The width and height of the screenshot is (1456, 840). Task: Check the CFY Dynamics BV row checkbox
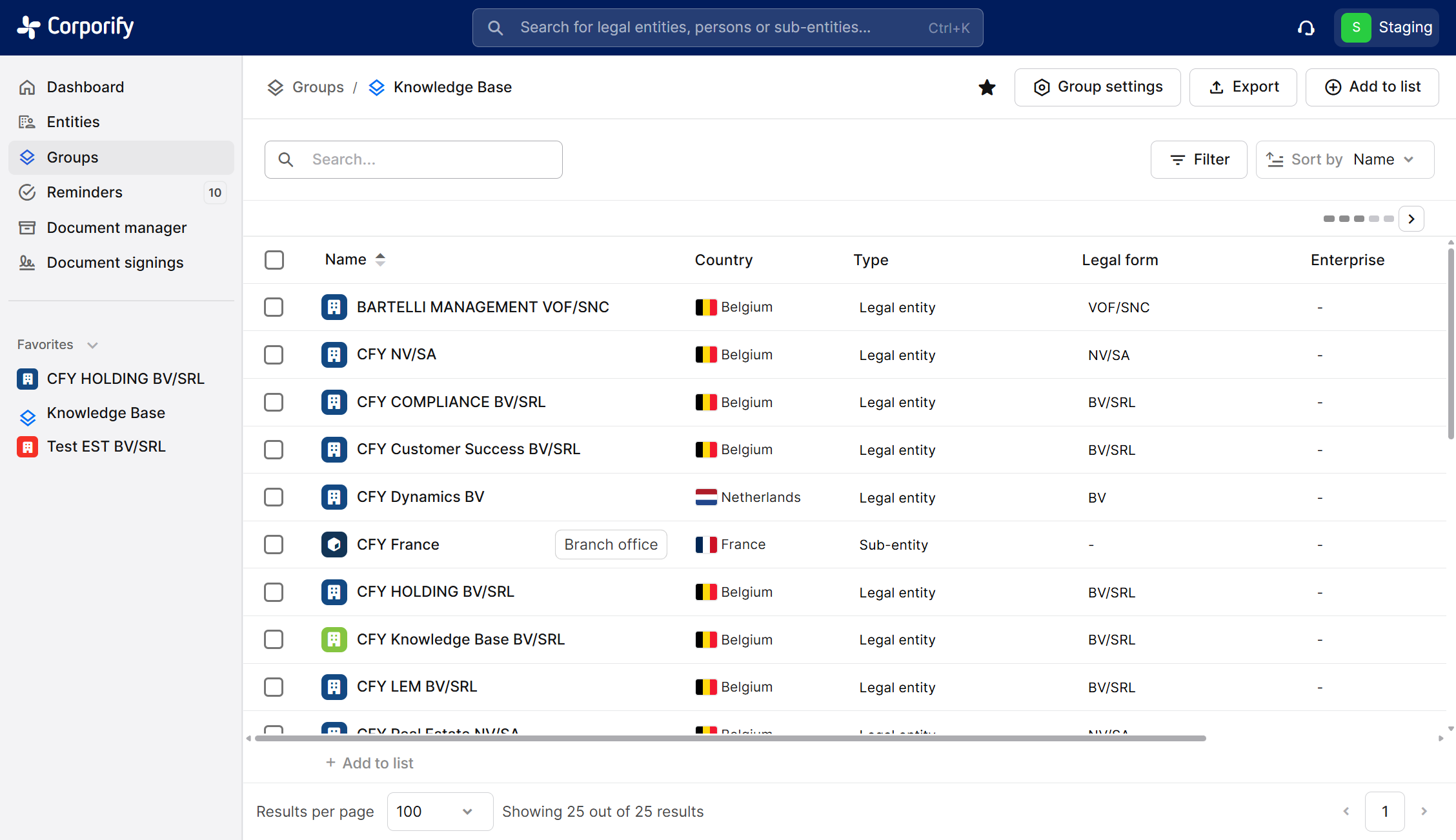pos(274,497)
